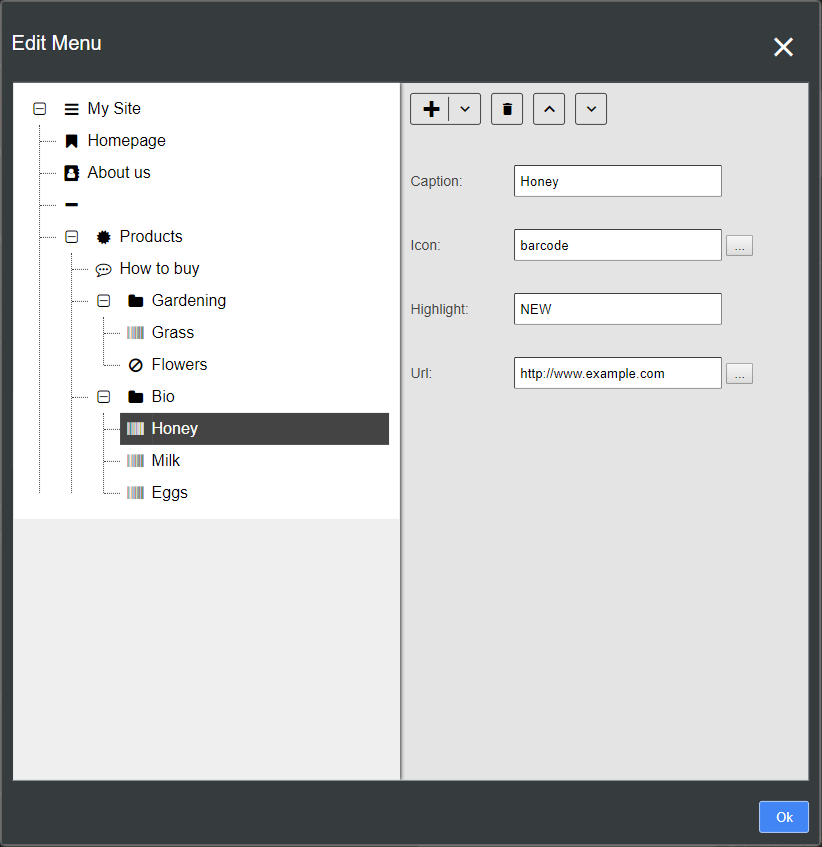Click the move item up arrow icon
This screenshot has width=822, height=847.
pos(549,108)
